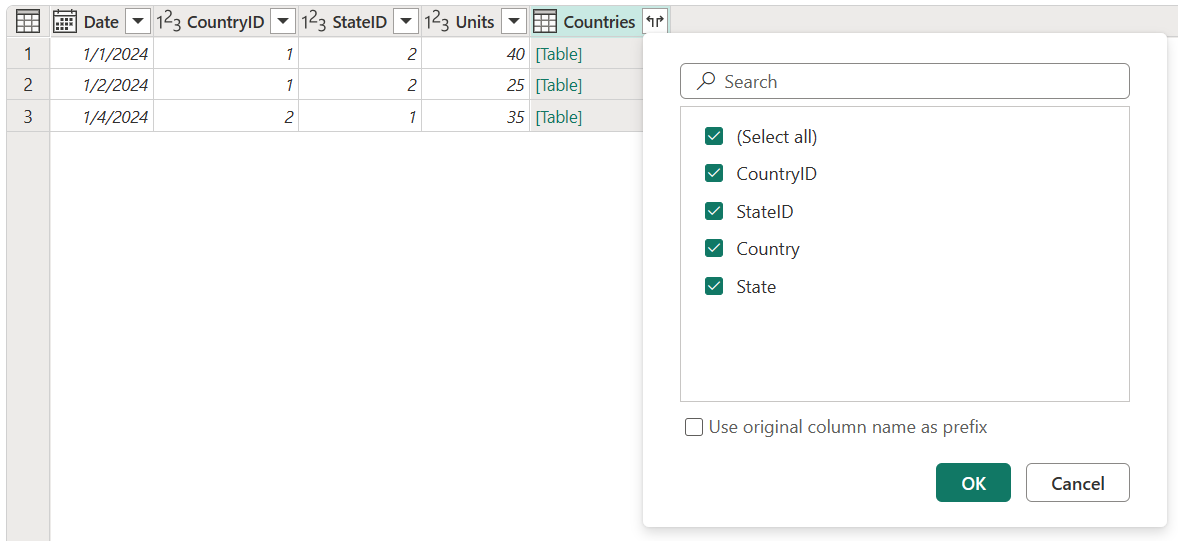The image size is (1178, 541).
Task: Click the CountryID column number type icon
Action: click(x=168, y=22)
